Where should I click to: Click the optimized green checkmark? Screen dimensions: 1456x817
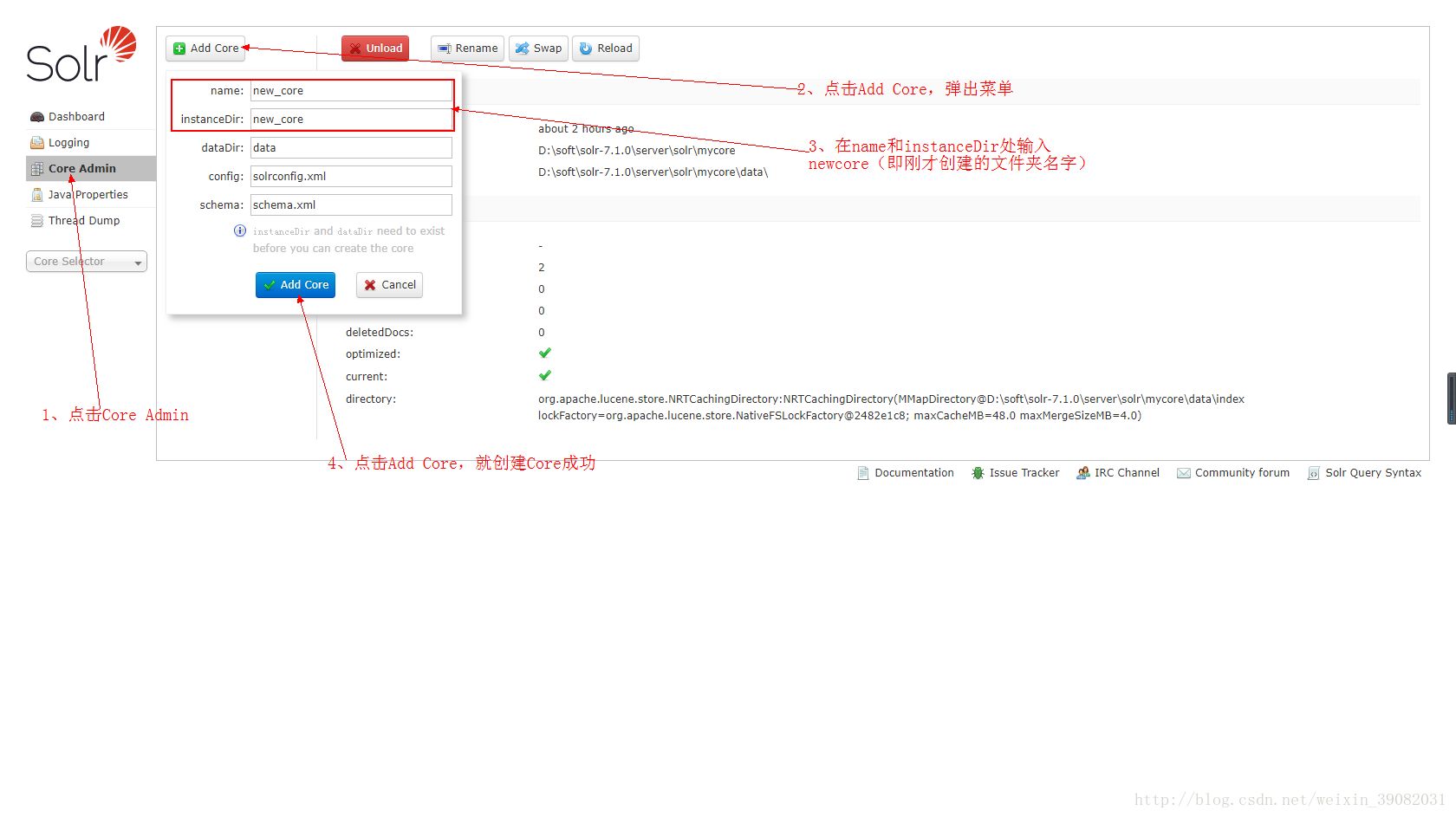[x=545, y=353]
